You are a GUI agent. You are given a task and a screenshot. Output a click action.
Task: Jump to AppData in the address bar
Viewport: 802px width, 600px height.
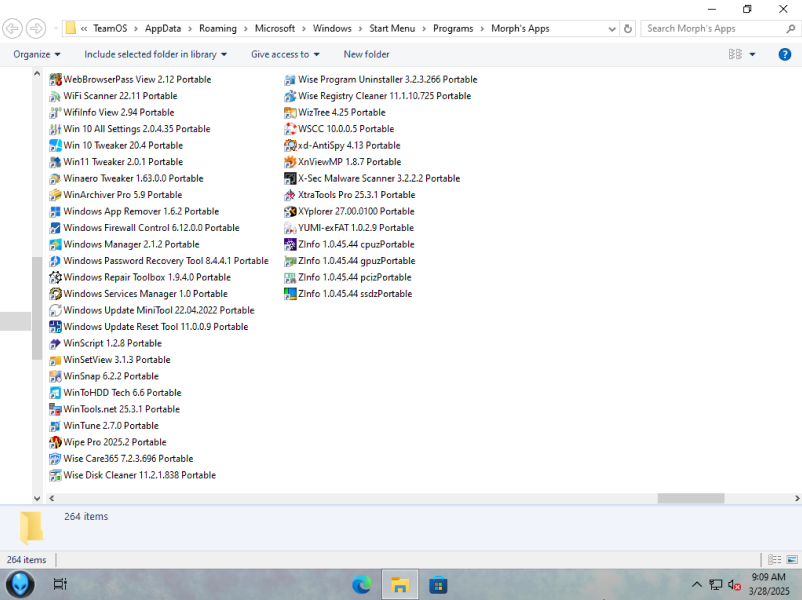[163, 29]
